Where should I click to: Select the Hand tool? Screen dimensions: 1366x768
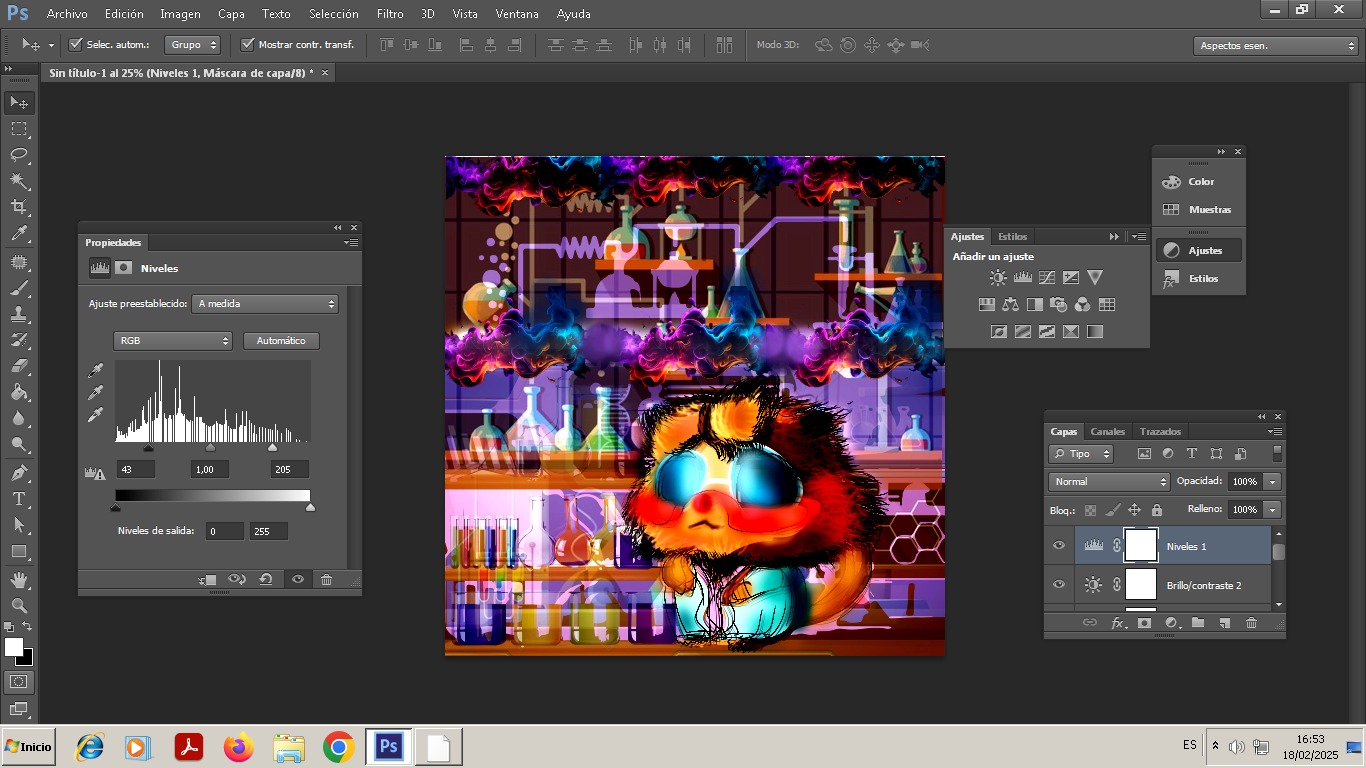point(19,580)
